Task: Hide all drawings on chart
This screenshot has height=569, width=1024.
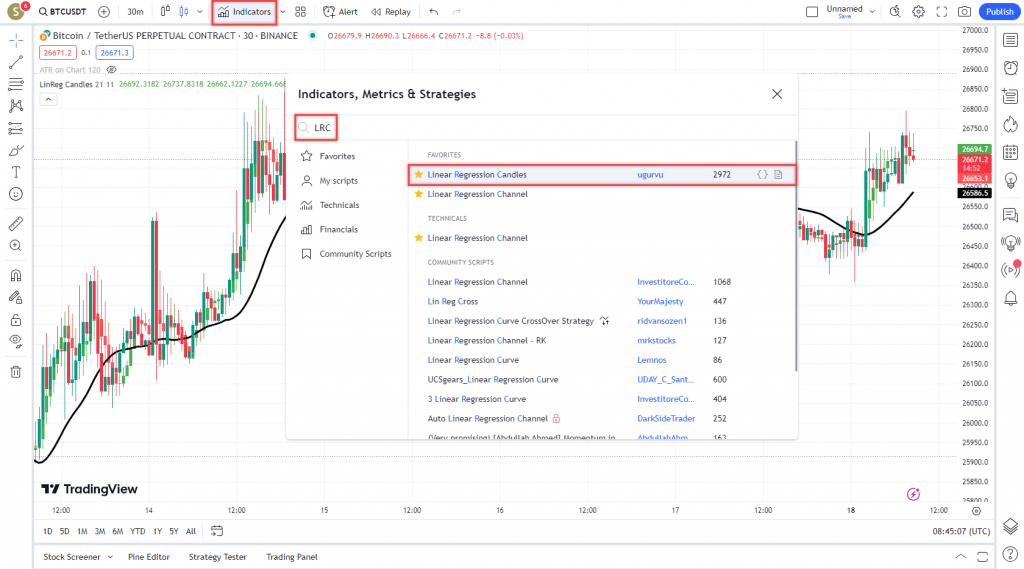Action: coord(16,342)
